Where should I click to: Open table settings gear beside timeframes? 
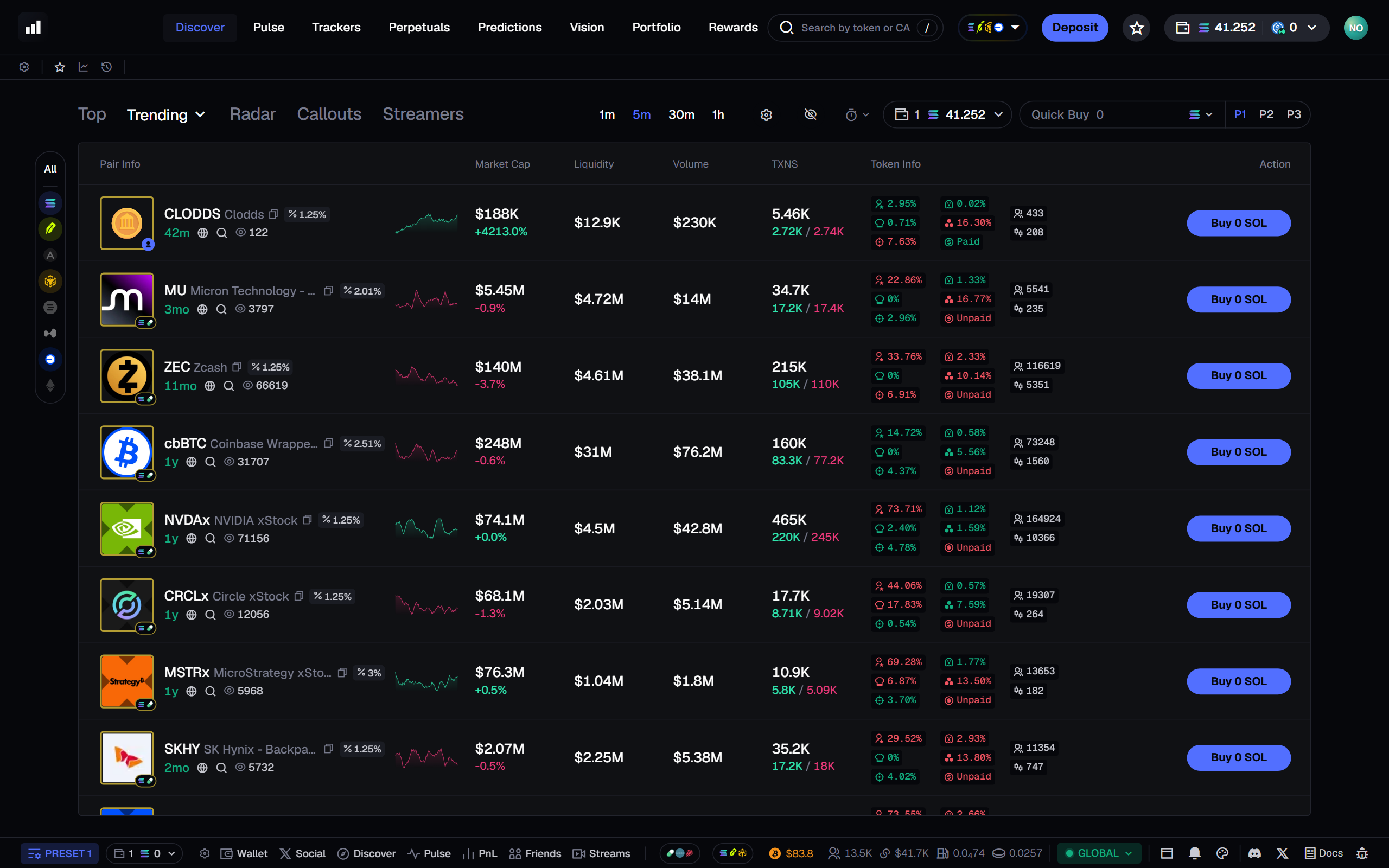pos(766,115)
